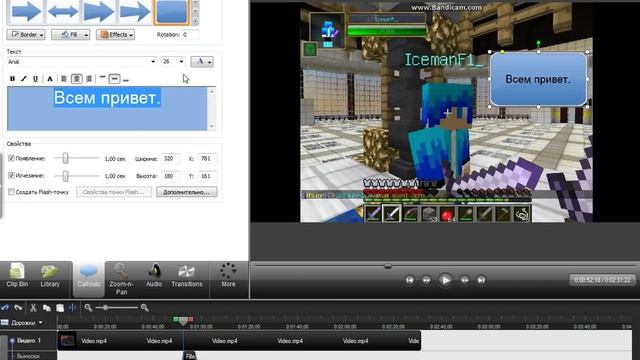Click the callout rotation handle in preview
This screenshot has height=360, width=640.
pos(538,43)
